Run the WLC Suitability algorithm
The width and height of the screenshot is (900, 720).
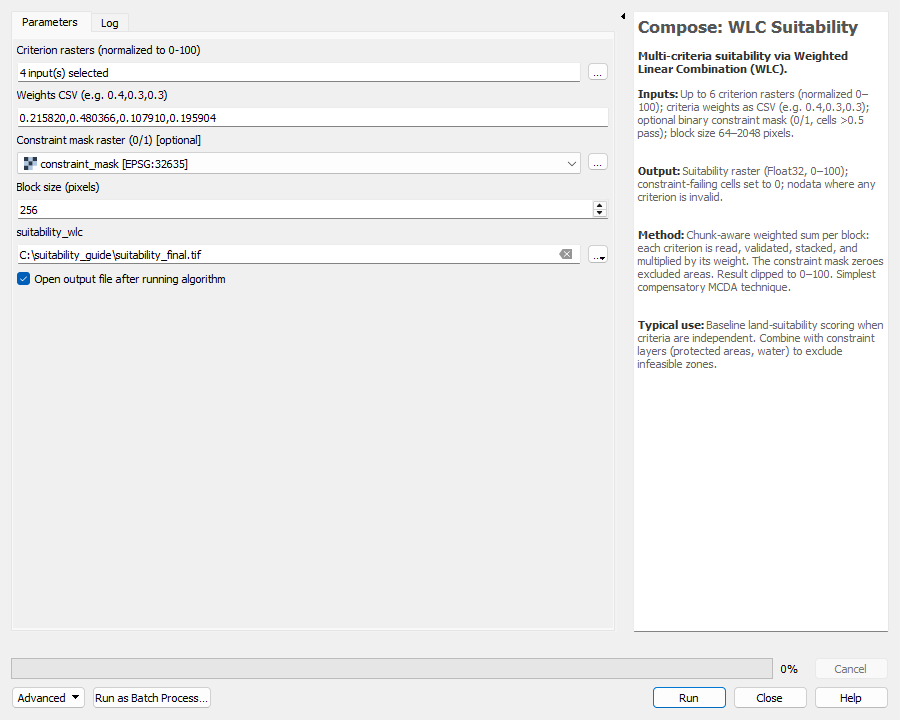pyautogui.click(x=689, y=698)
